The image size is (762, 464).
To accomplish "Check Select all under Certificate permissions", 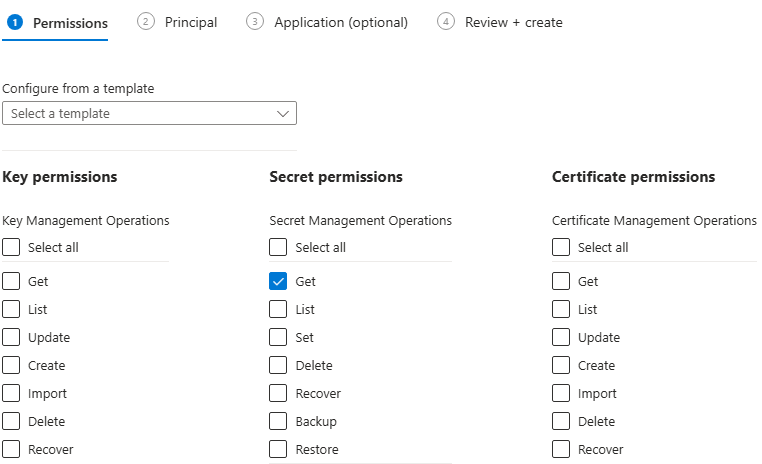I will click(561, 247).
